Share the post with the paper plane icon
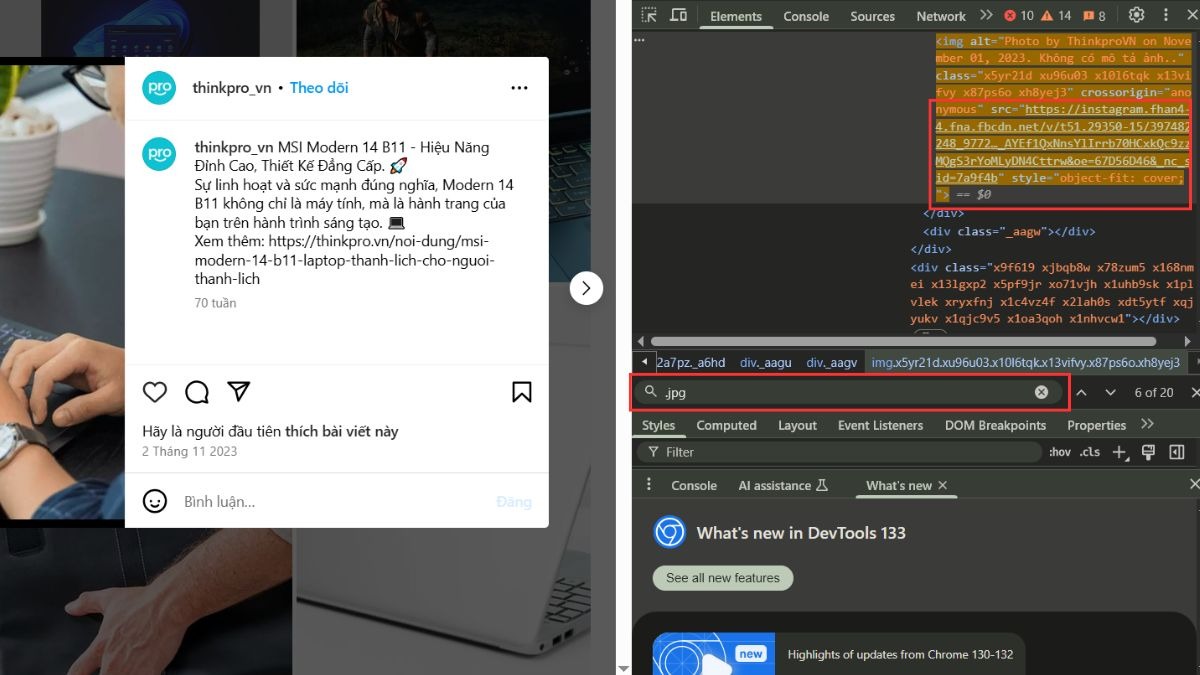The image size is (1200, 675). pyautogui.click(x=238, y=391)
